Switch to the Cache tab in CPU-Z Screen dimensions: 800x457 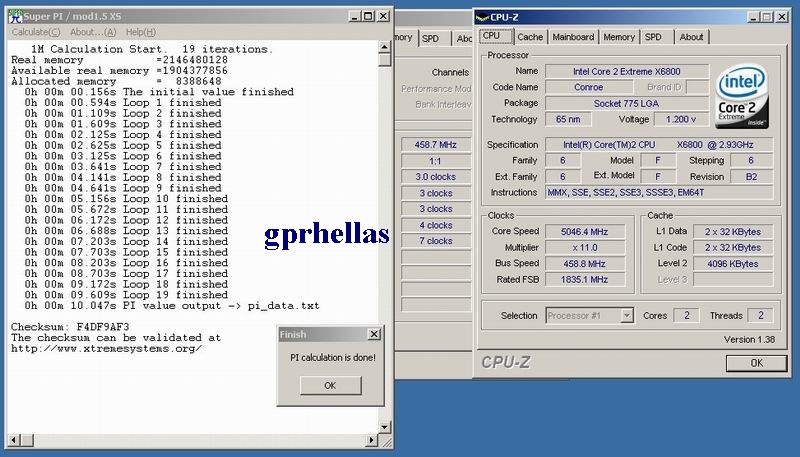click(x=530, y=37)
